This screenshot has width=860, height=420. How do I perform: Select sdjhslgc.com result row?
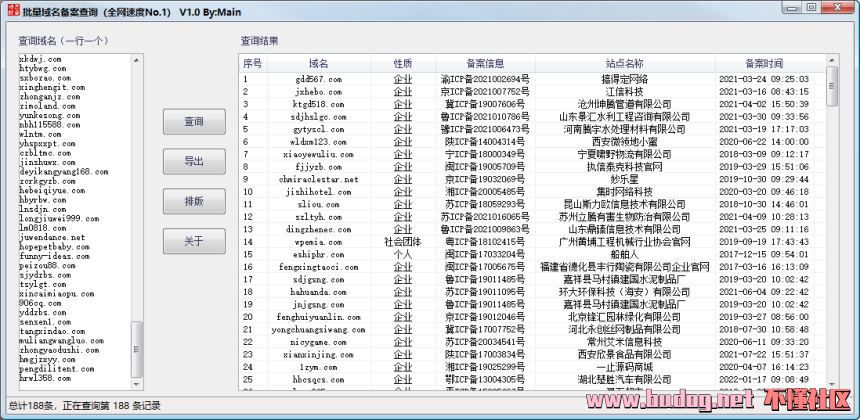(x=531, y=117)
